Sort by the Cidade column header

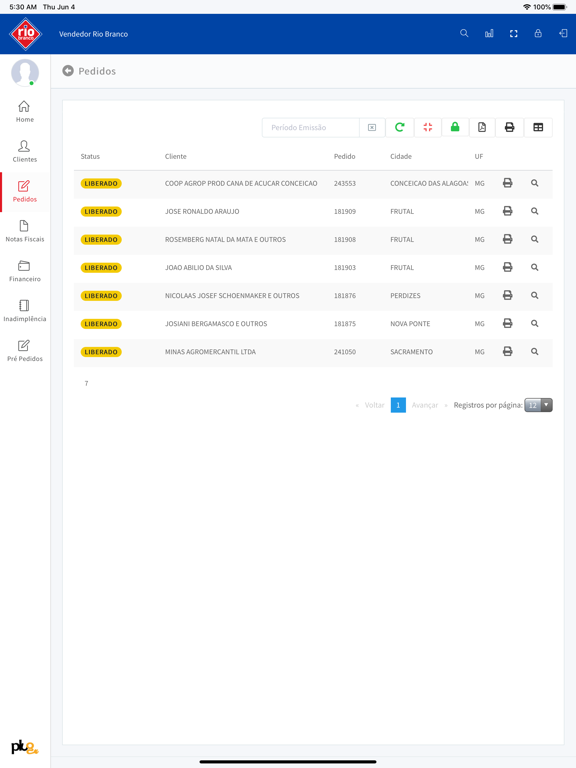point(401,156)
